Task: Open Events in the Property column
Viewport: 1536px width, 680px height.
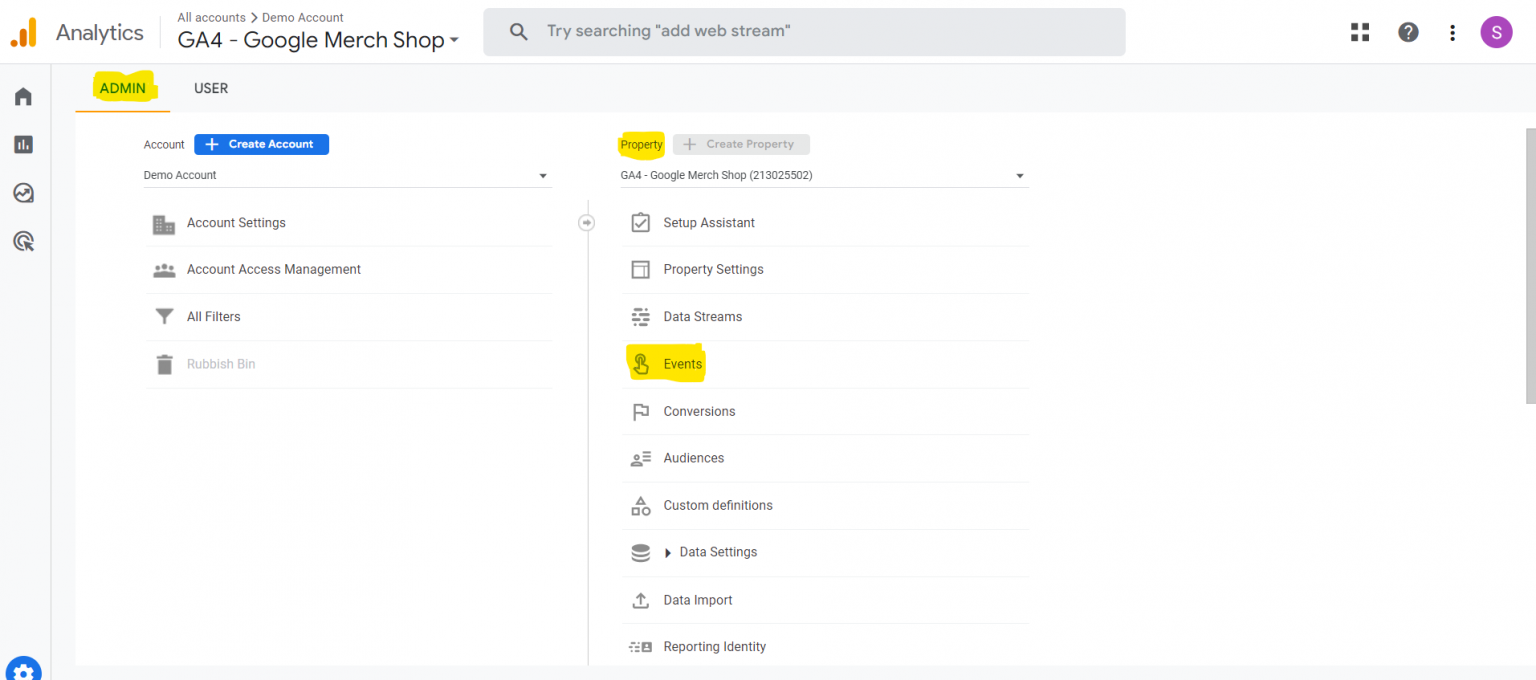Action: [682, 364]
